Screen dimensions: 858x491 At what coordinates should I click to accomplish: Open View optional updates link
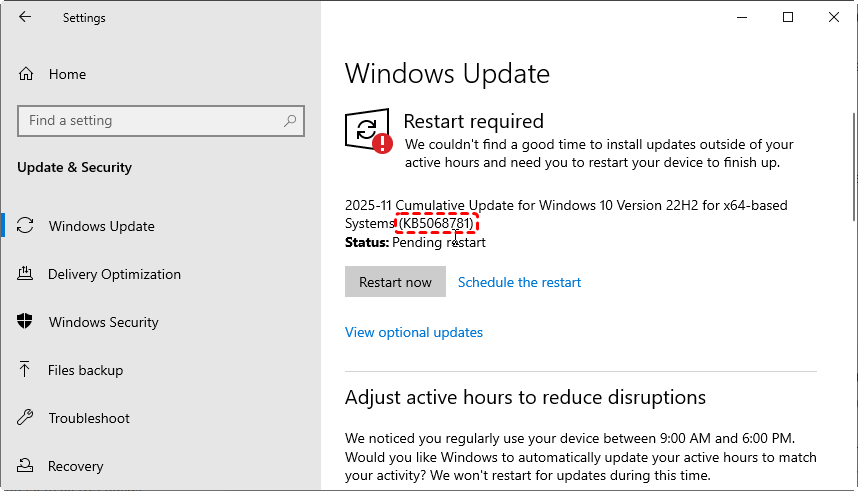(x=413, y=332)
